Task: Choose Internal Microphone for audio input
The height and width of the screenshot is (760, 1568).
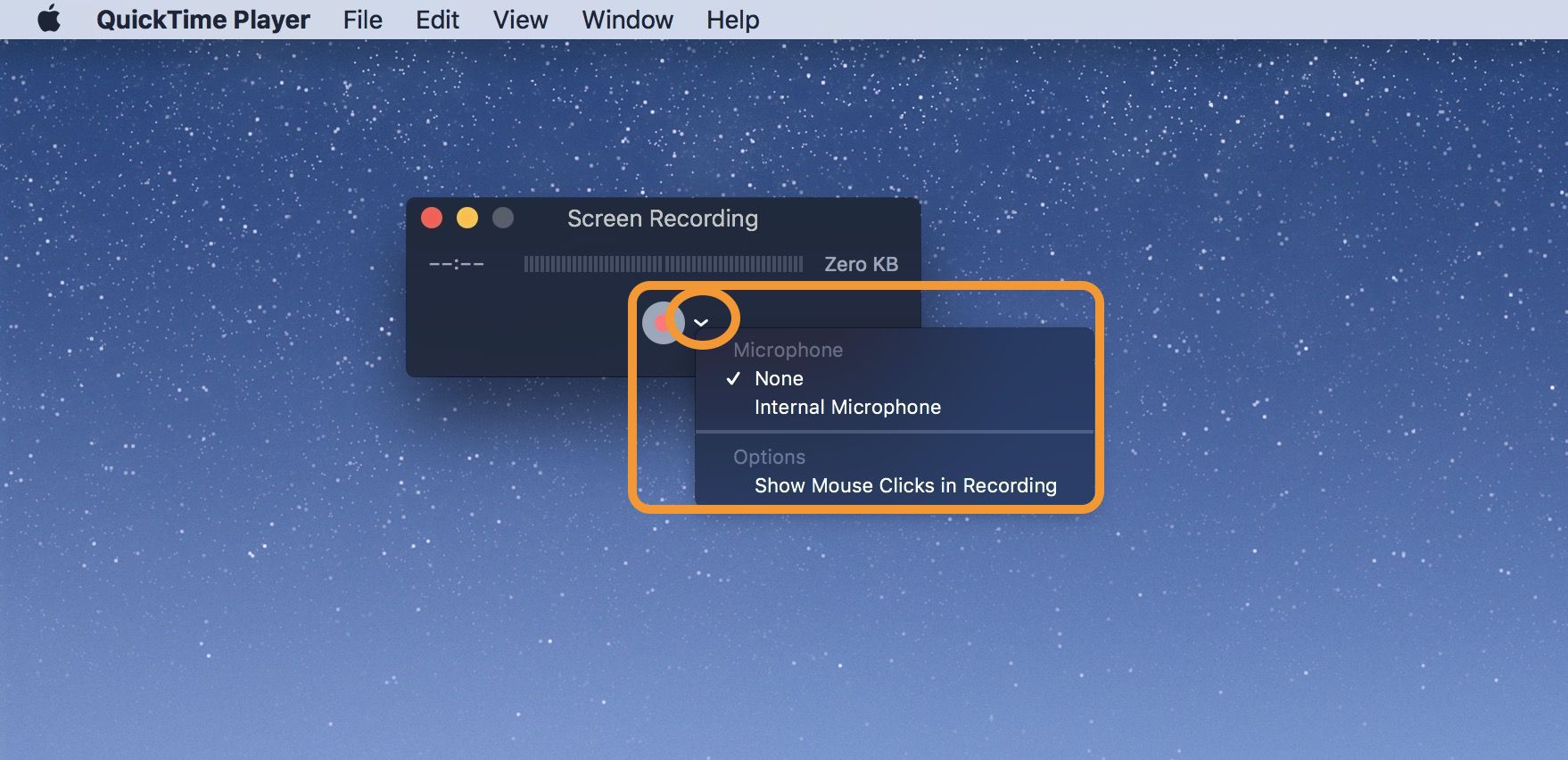Action: click(847, 407)
